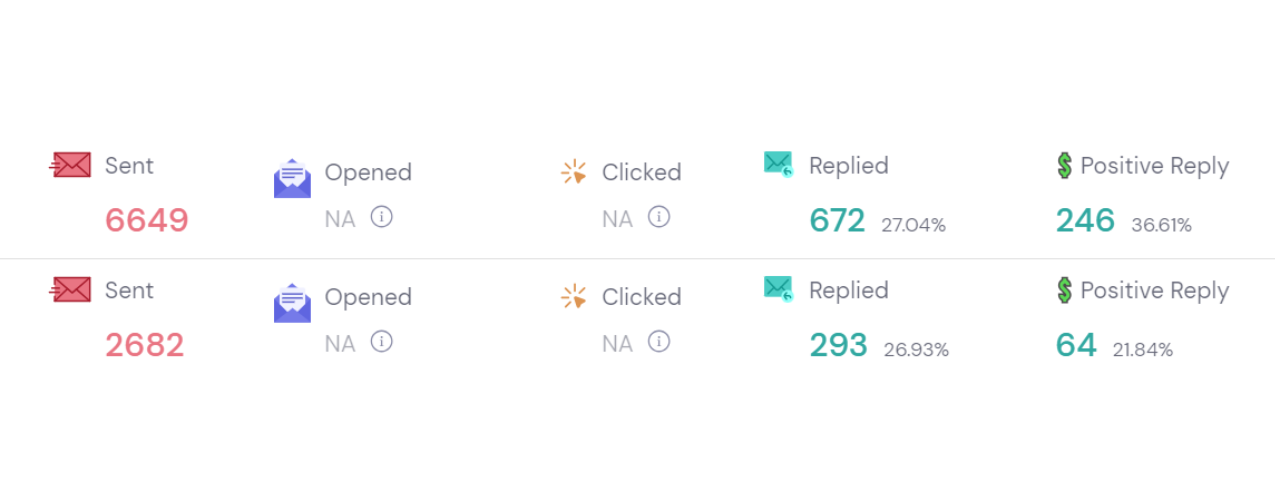
Task: Click the positive reply count 64
Action: tap(1076, 345)
